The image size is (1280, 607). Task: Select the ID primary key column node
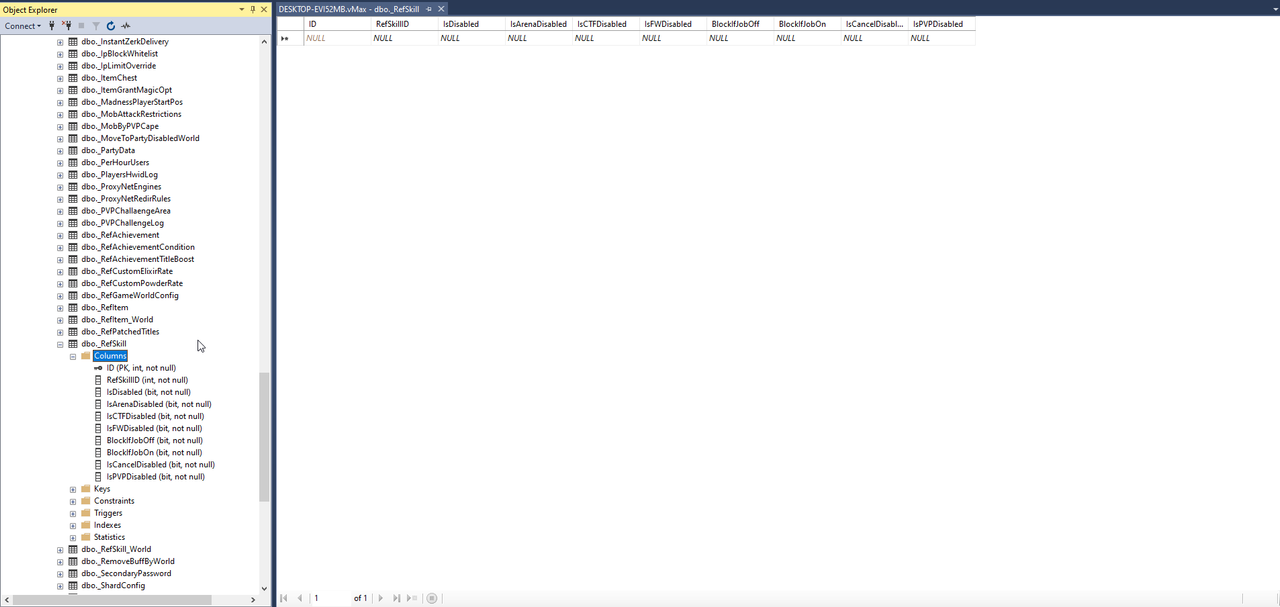141,368
